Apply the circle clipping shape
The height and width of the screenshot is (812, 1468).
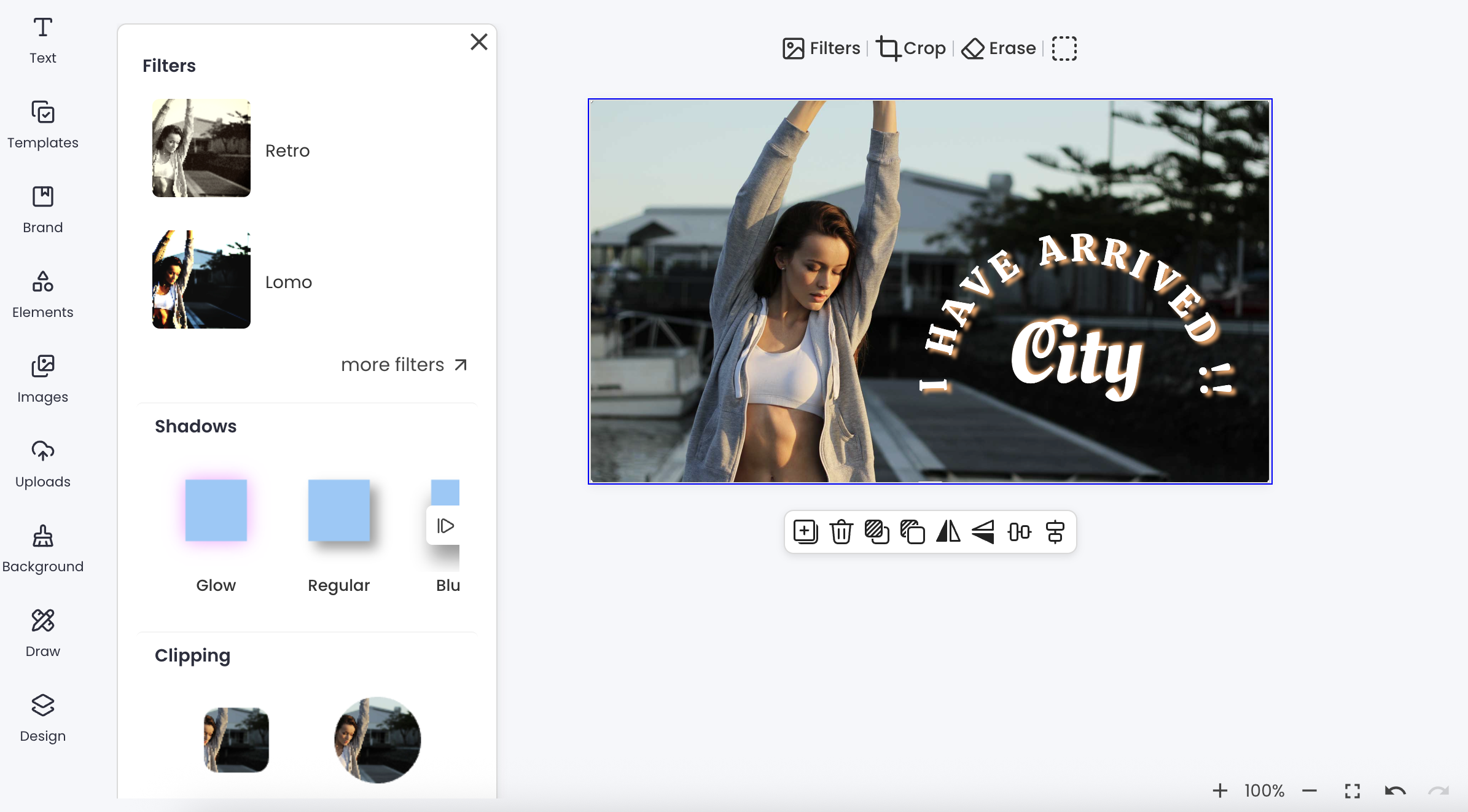click(x=377, y=740)
